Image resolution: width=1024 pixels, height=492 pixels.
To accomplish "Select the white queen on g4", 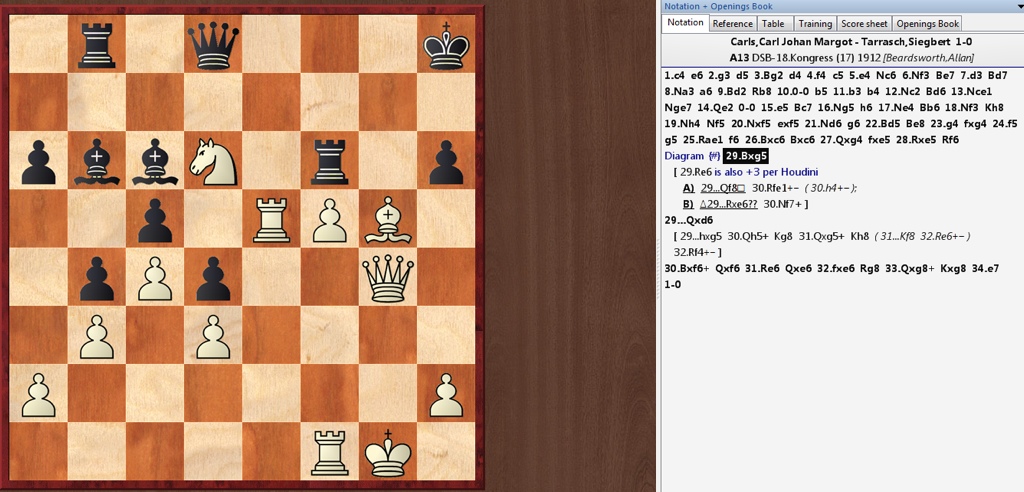I will point(387,275).
